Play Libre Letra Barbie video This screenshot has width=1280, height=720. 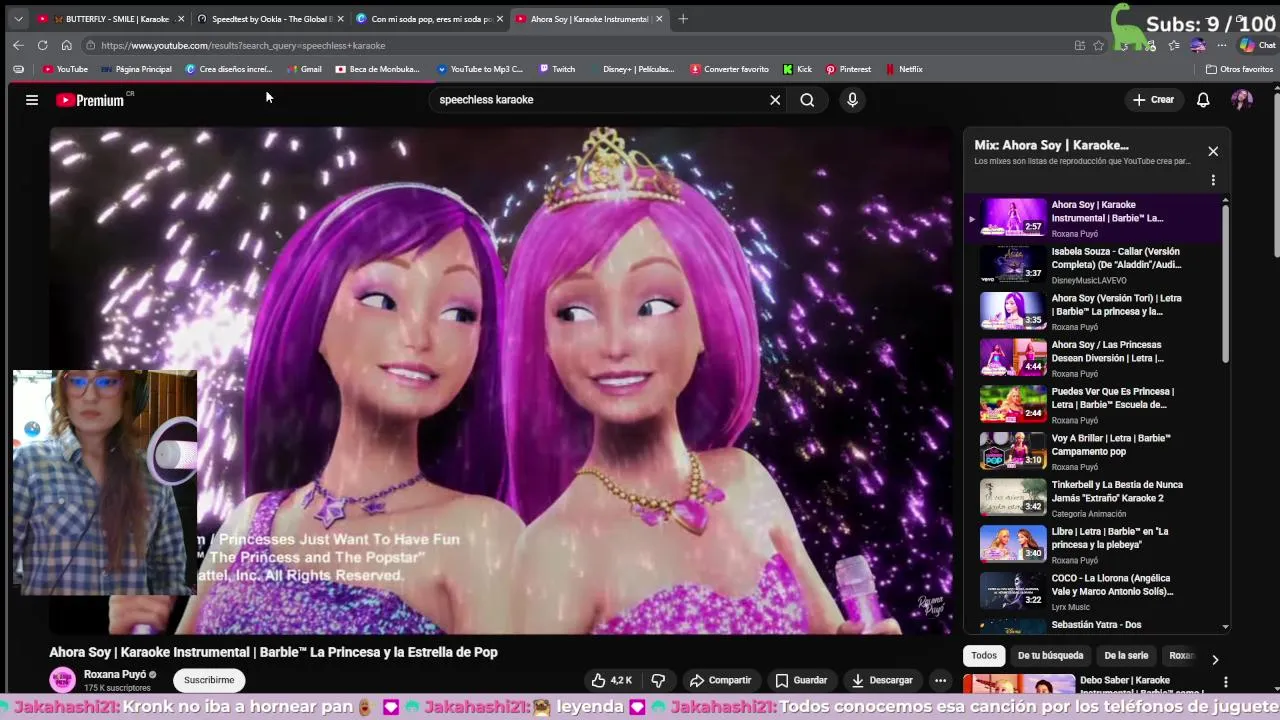[1092, 545]
